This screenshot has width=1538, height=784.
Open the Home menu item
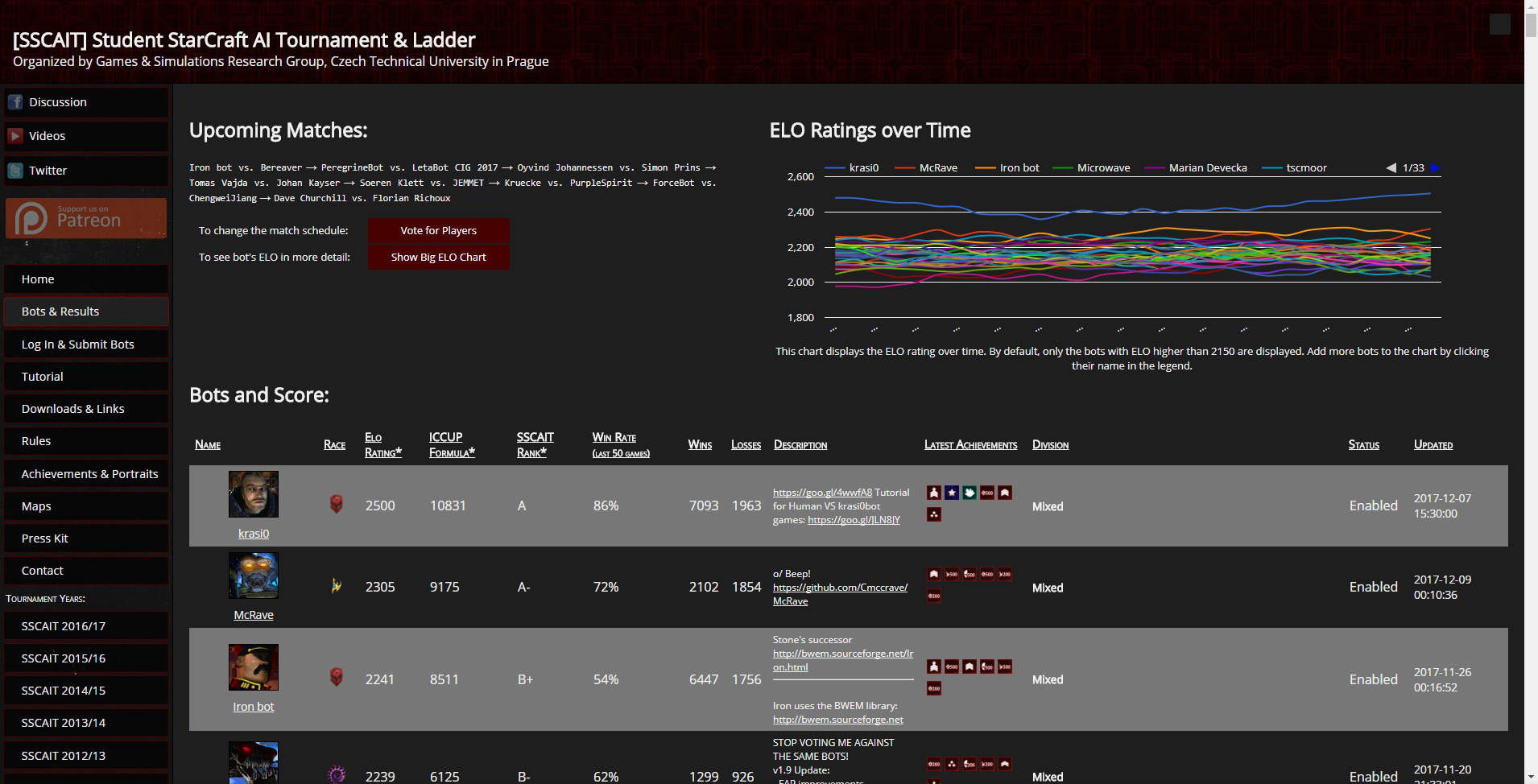[x=86, y=279]
